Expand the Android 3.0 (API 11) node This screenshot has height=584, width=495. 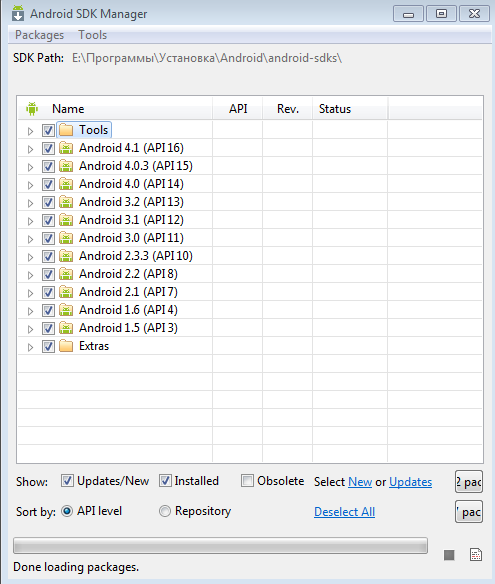tap(31, 239)
